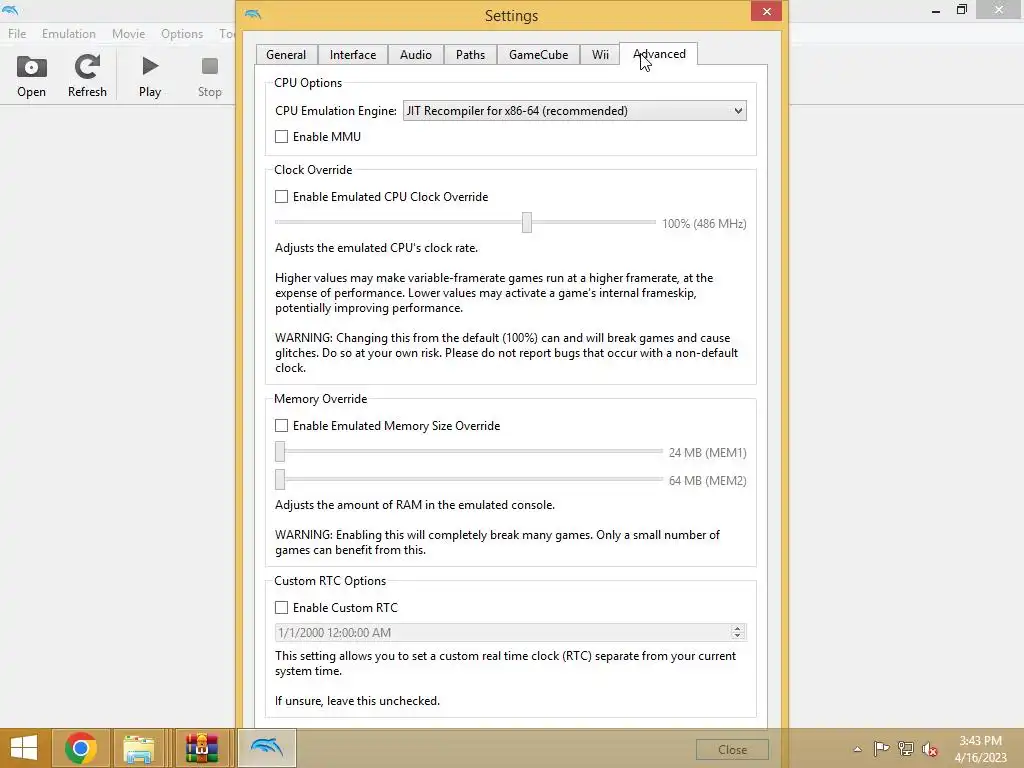
Task: Click the network tray icon
Action: click(906, 749)
